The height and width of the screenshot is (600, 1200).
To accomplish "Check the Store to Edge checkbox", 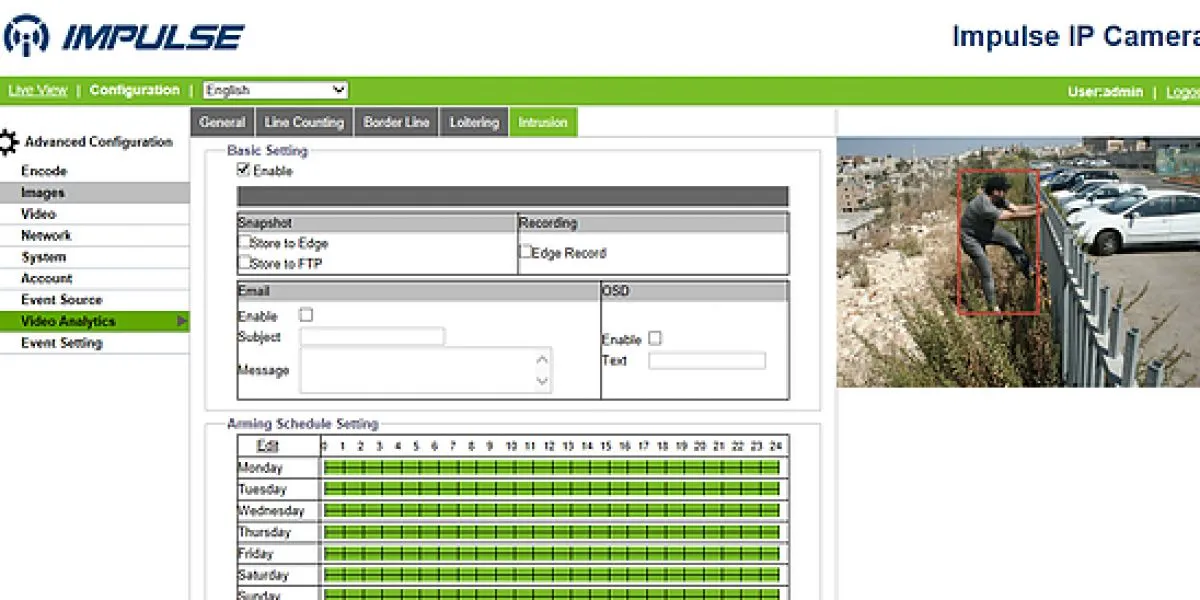I will [244, 242].
